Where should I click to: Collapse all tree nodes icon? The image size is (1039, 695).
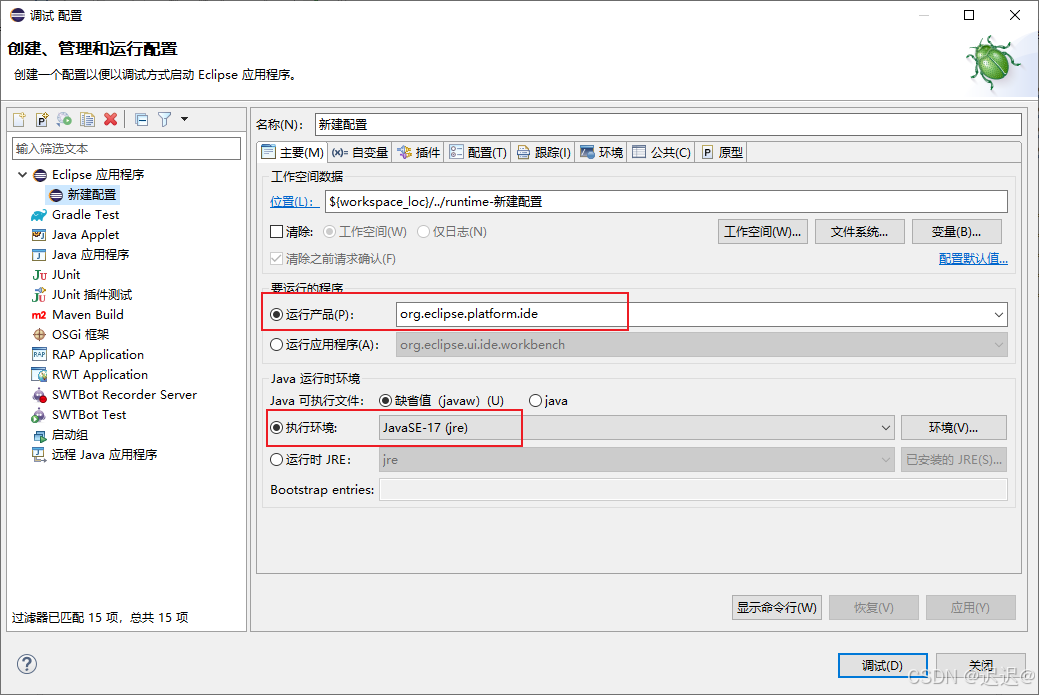(141, 119)
